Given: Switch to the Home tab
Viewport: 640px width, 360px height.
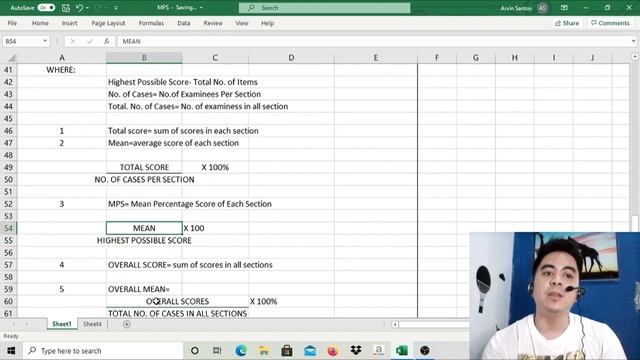Looking at the screenshot, I should coord(40,23).
